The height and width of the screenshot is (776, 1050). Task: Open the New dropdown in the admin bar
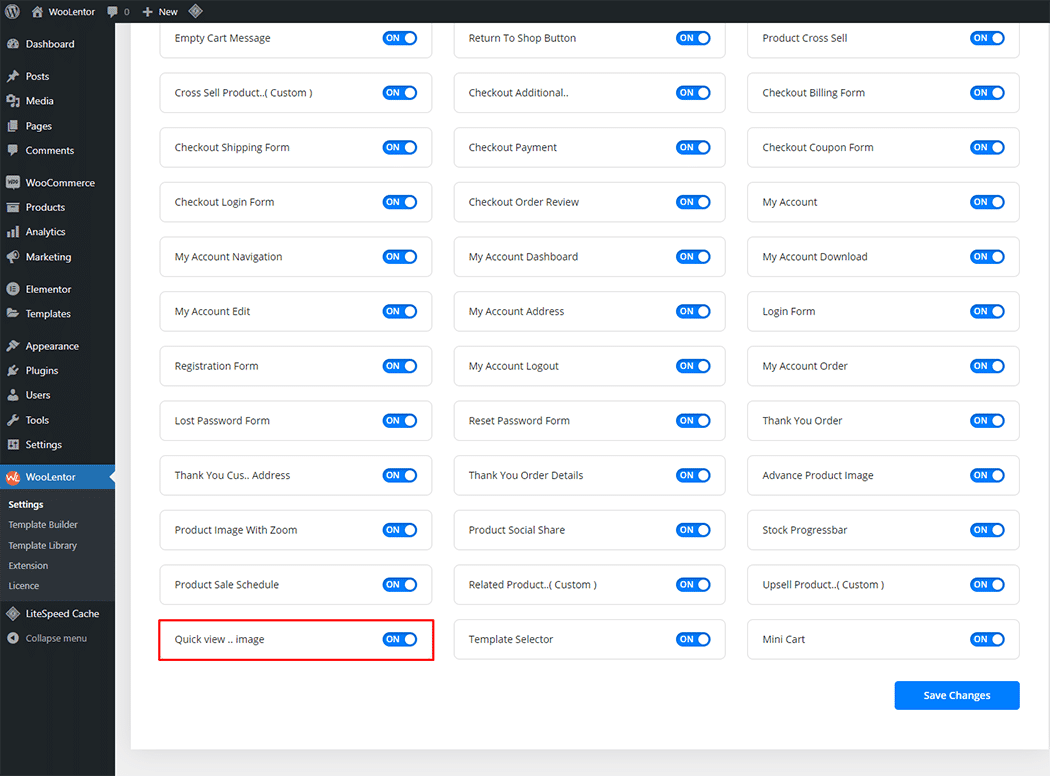pos(159,12)
